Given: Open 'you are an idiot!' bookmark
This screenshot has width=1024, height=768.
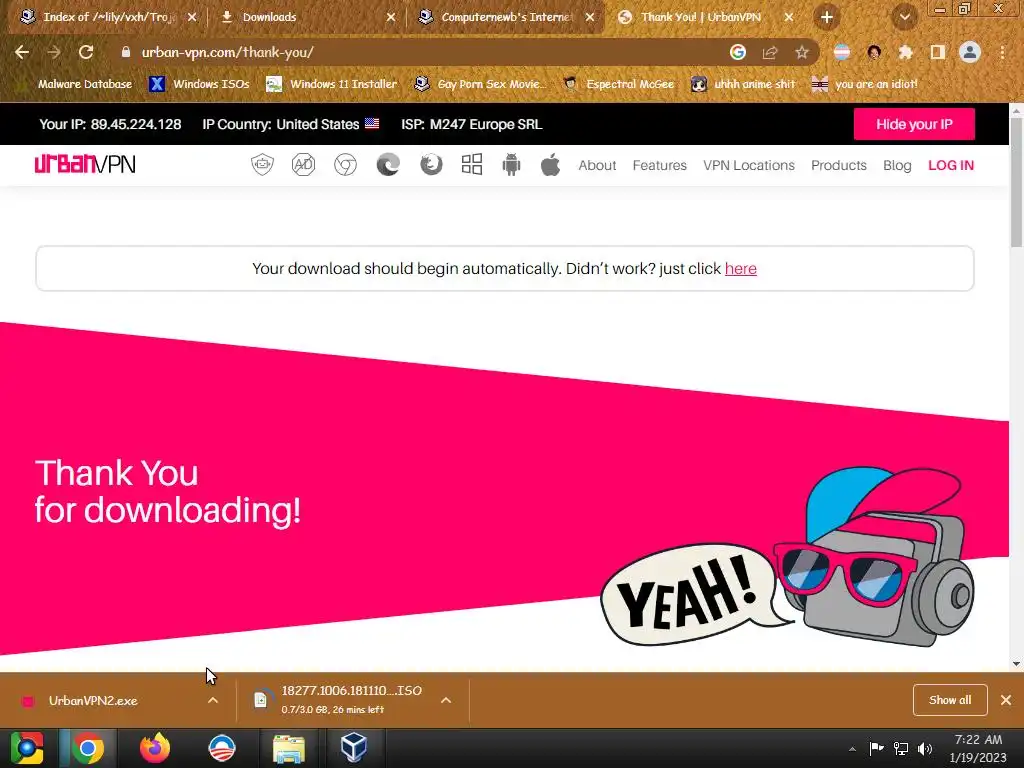Looking at the screenshot, I should [865, 84].
